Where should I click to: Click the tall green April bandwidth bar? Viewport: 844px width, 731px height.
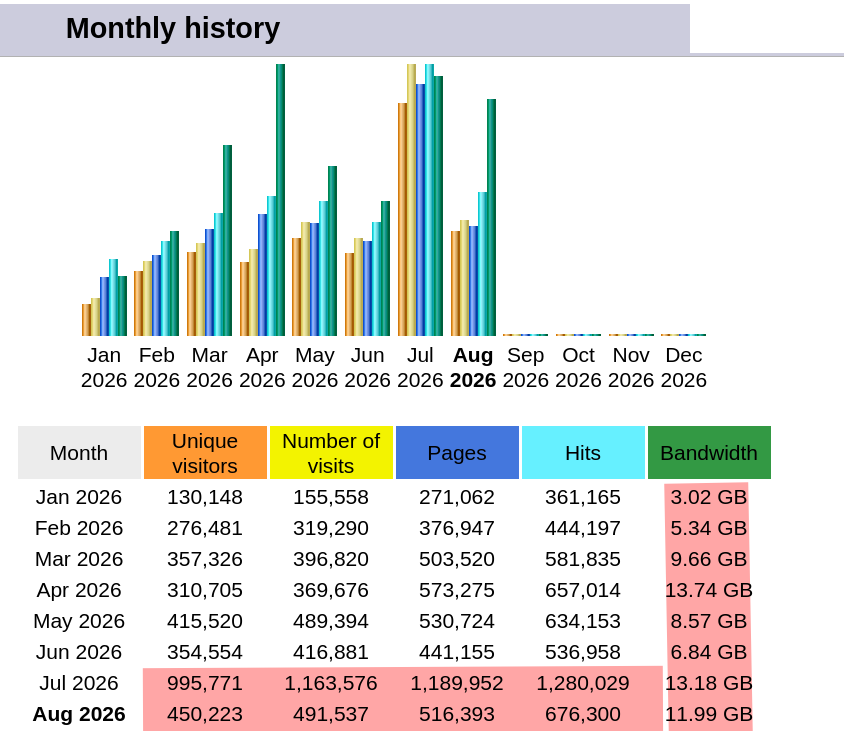(x=280, y=200)
